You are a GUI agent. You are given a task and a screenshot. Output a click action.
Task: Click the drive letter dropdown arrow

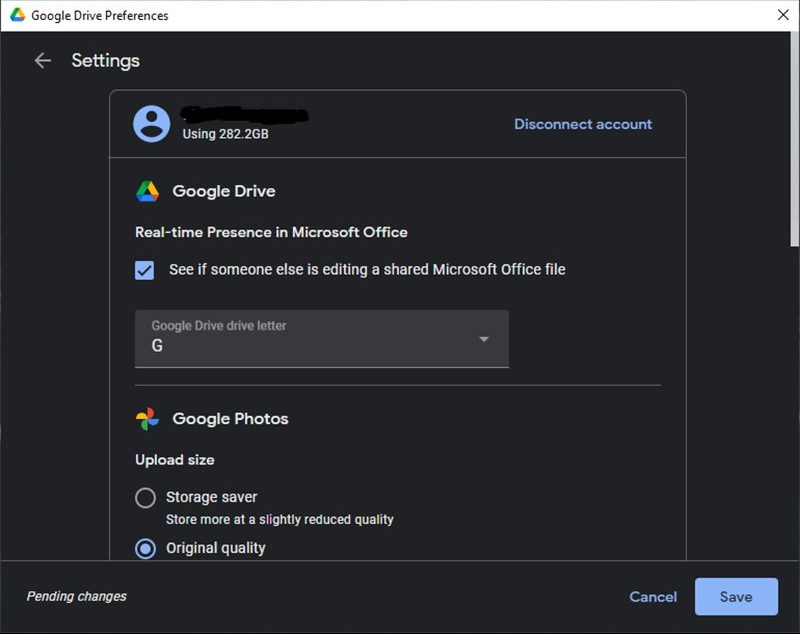(484, 339)
